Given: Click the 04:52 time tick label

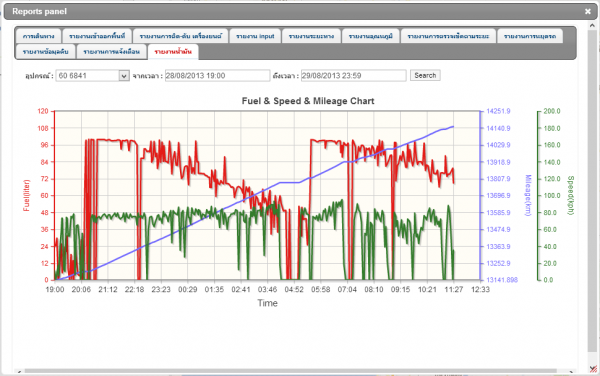Looking at the screenshot, I should point(294,290).
